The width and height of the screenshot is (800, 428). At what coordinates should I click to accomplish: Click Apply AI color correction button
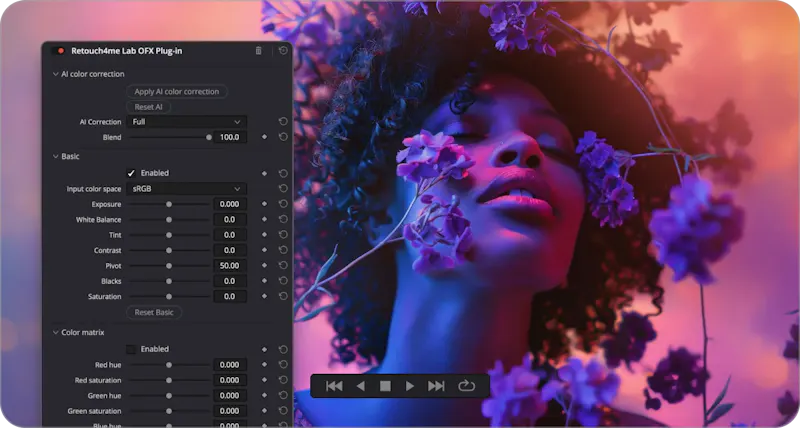177,91
